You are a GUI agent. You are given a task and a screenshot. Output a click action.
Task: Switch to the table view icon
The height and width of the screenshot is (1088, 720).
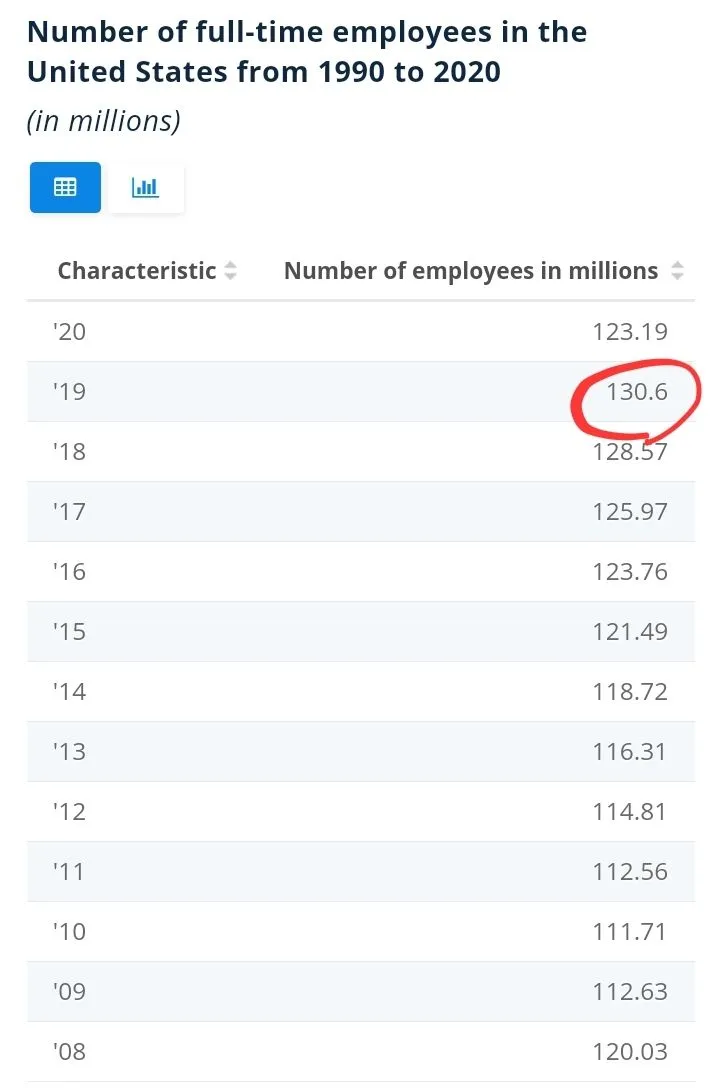click(65, 187)
